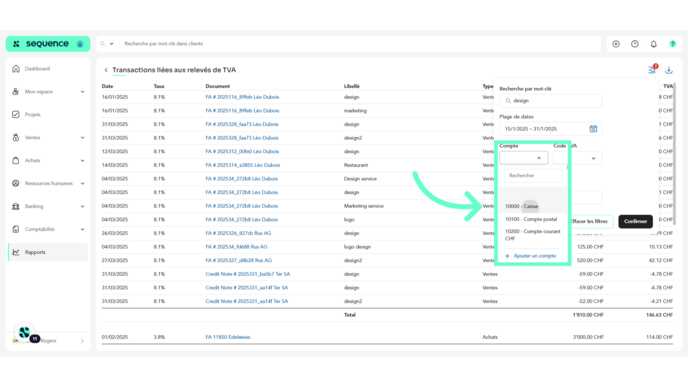Open FA # 2025327_d4b28 Rus AG
The height and width of the screenshot is (387, 688).
239,260
